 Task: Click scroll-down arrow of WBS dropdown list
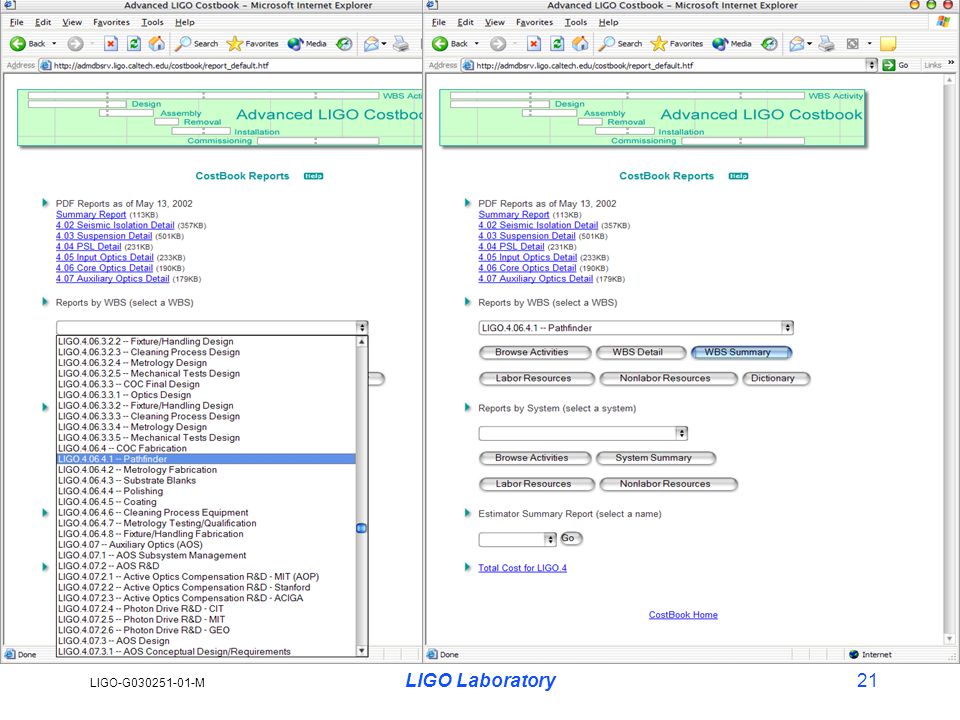click(361, 651)
